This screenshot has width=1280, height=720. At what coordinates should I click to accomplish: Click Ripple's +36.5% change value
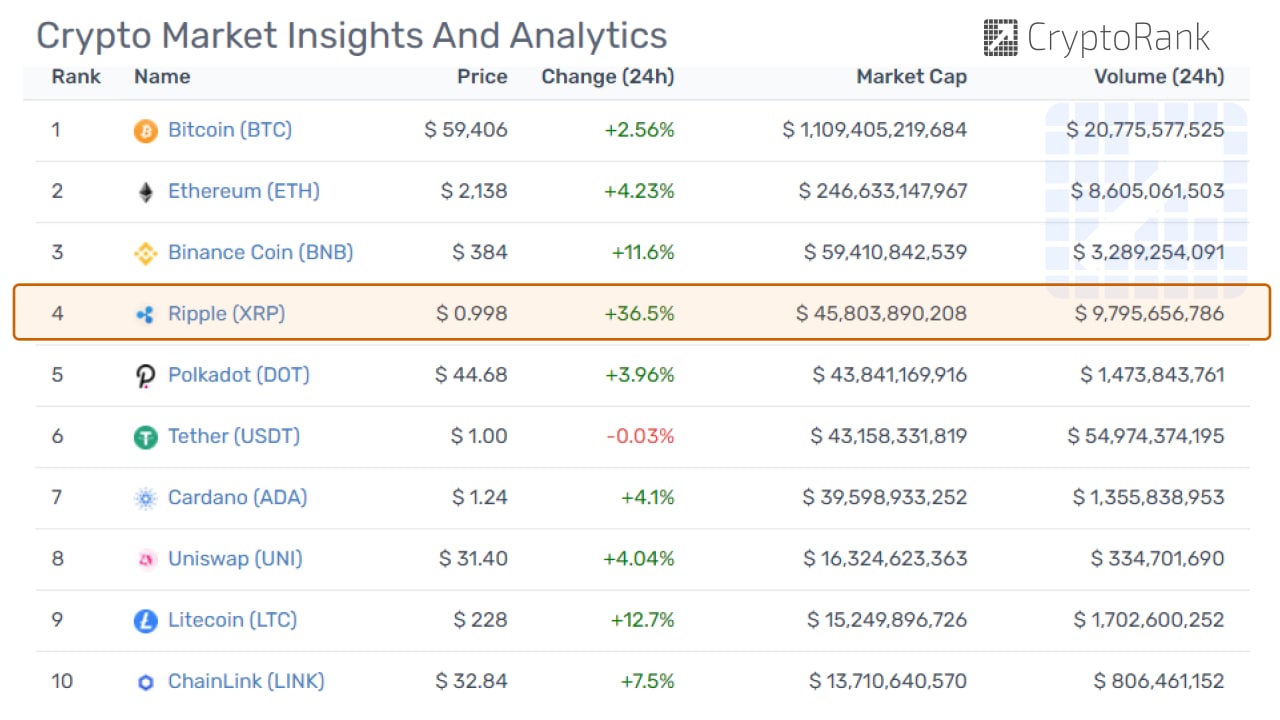(640, 314)
